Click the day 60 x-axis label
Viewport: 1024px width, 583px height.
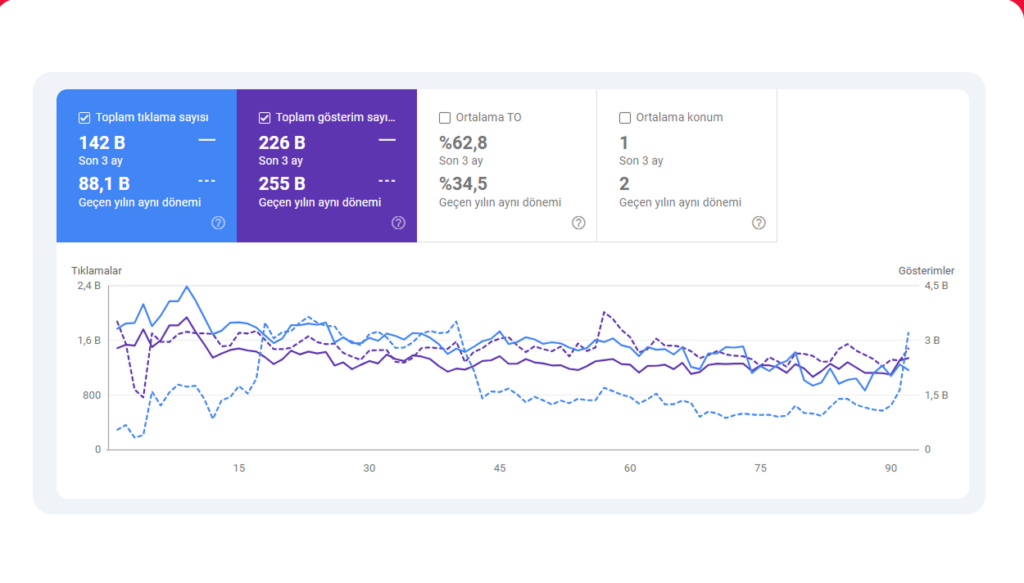tap(630, 468)
